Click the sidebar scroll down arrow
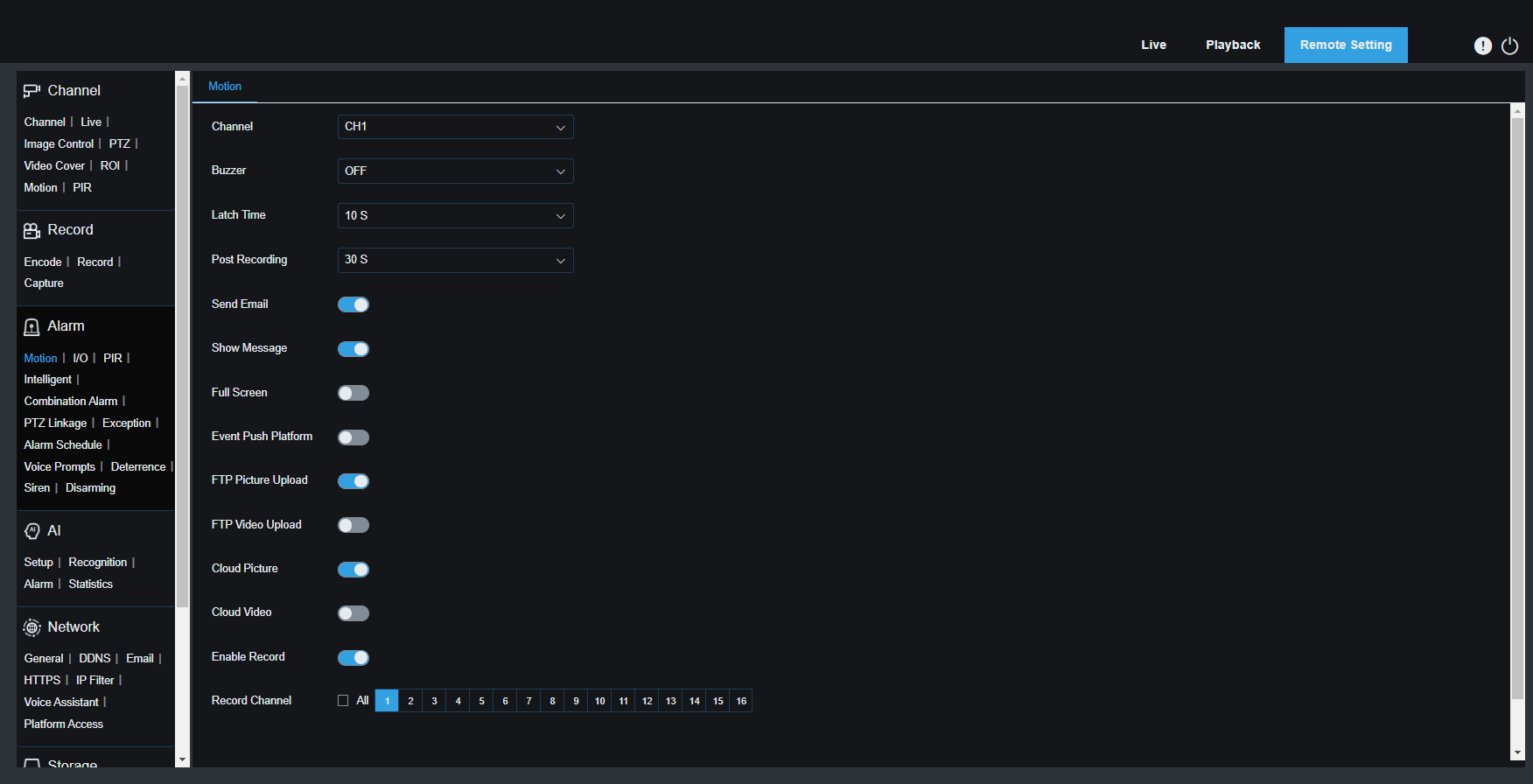 pyautogui.click(x=182, y=759)
